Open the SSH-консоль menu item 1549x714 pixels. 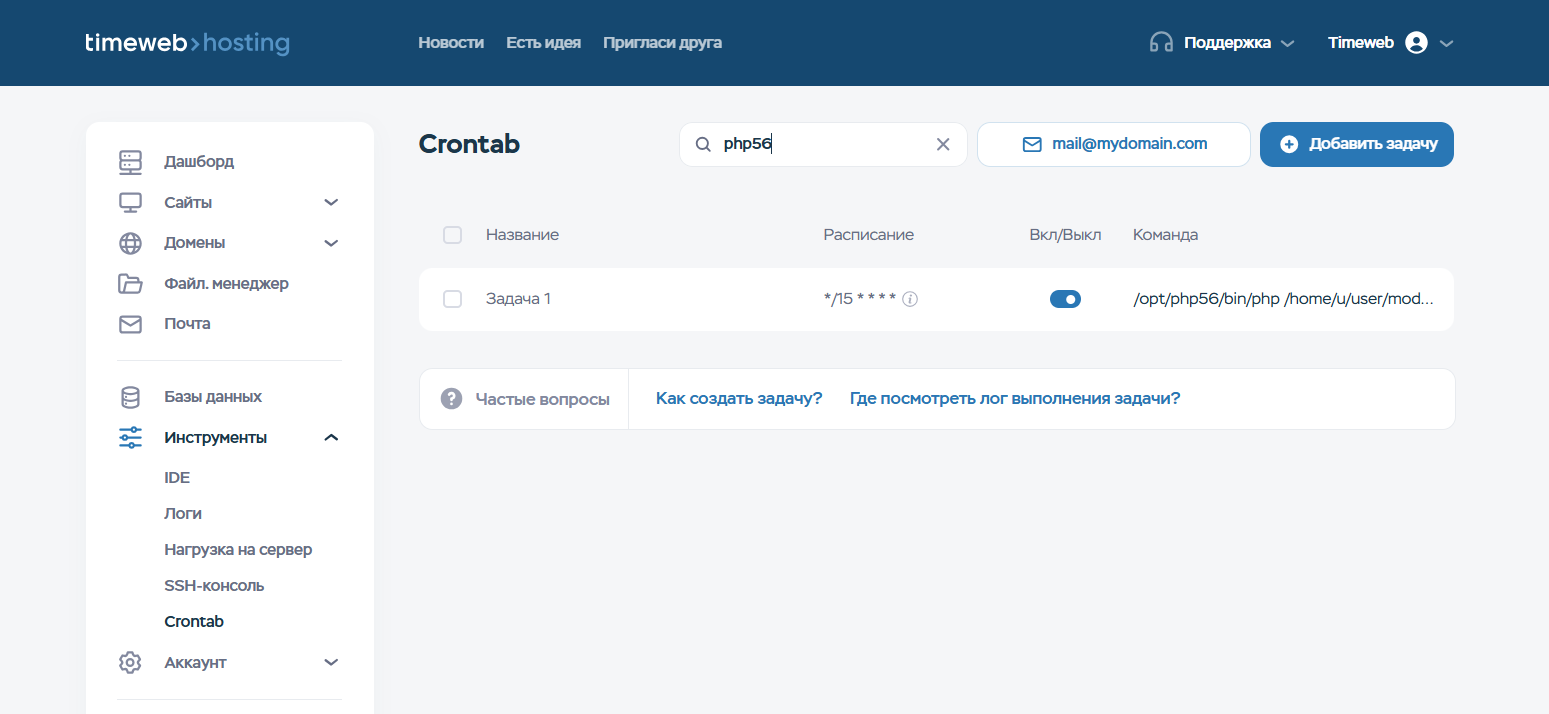click(214, 586)
